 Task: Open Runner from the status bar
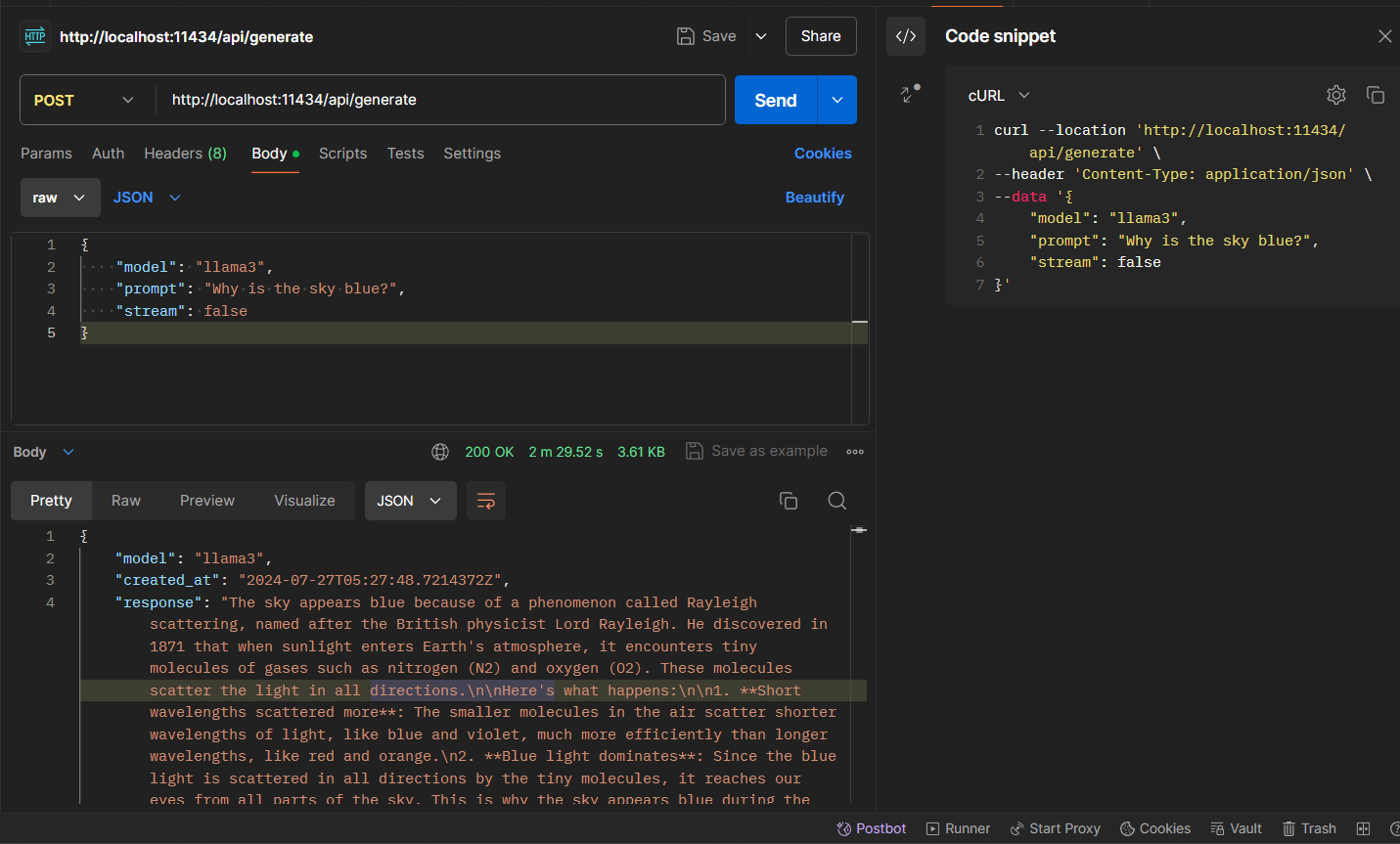[958, 828]
